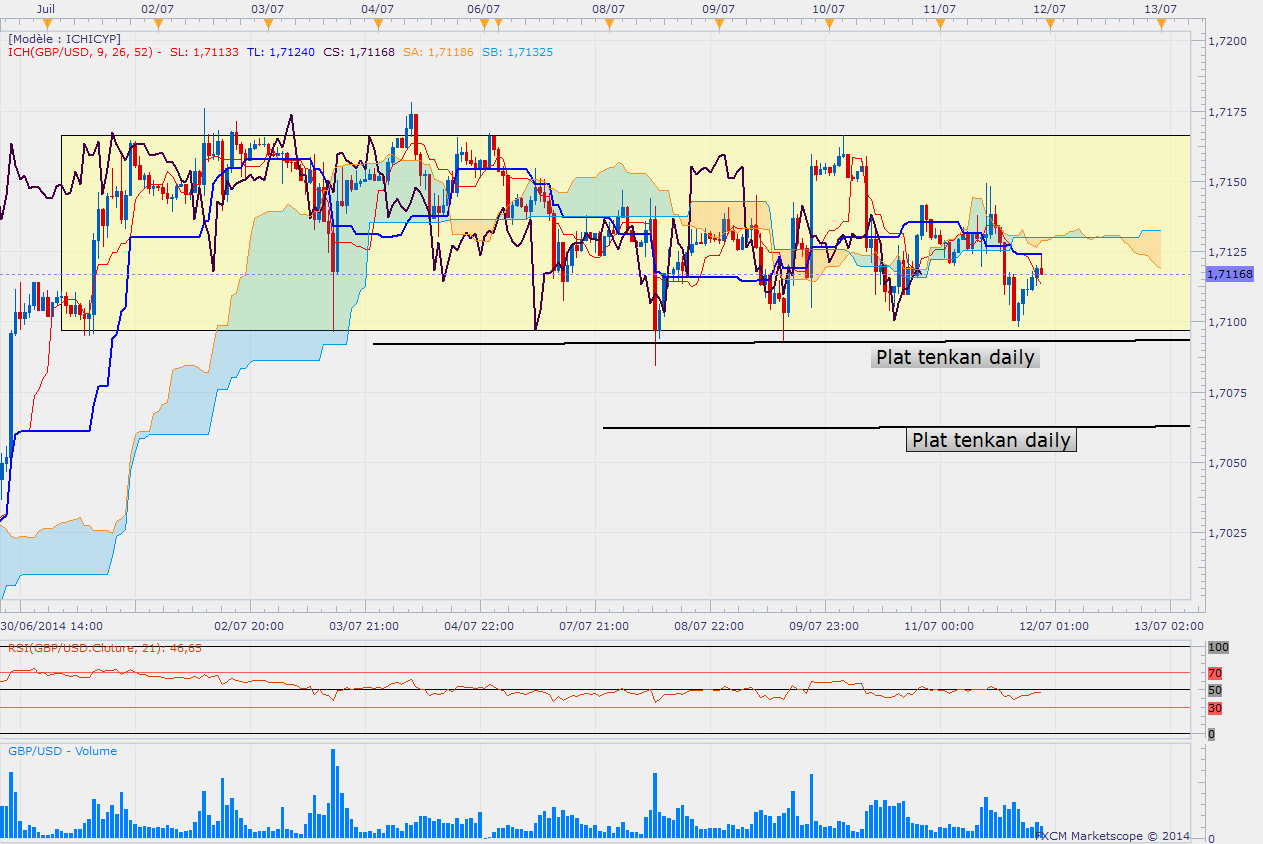
Task: Click the RSI 100 level label
Action: 1217,648
